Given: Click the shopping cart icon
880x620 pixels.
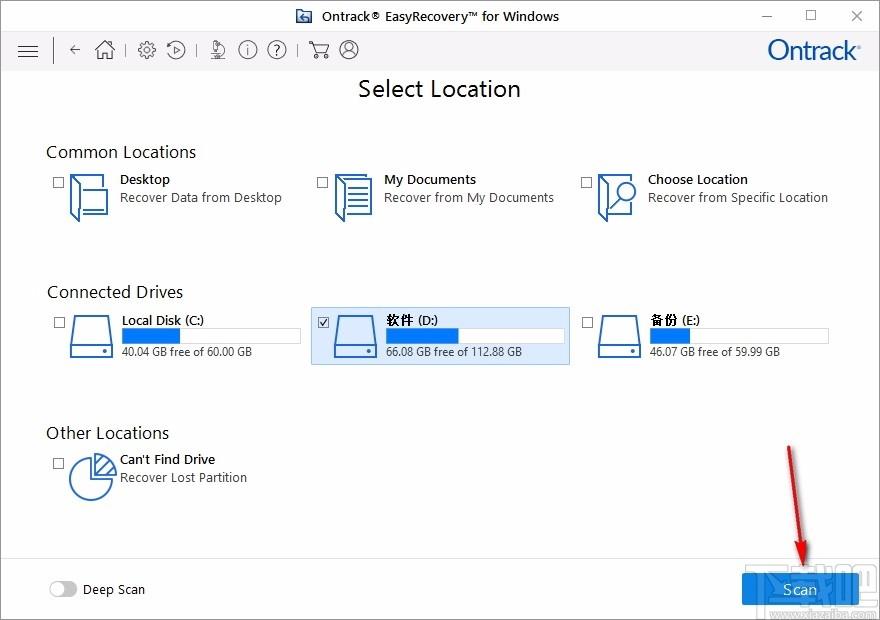Looking at the screenshot, I should click(319, 50).
